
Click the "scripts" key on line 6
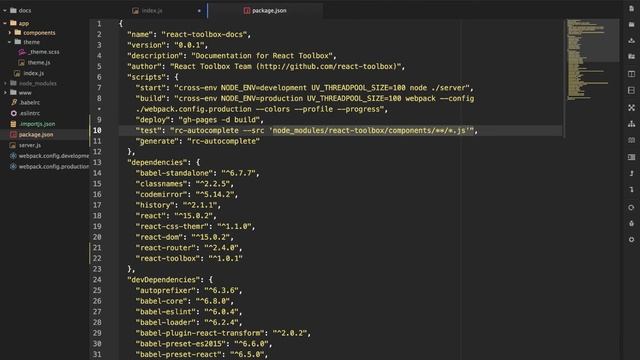coord(149,77)
